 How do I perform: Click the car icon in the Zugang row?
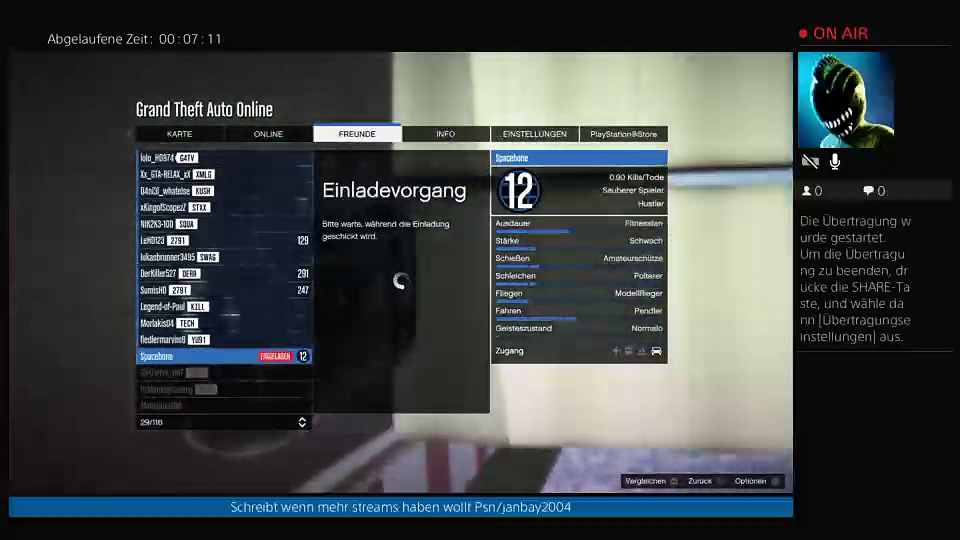pyautogui.click(x=656, y=351)
